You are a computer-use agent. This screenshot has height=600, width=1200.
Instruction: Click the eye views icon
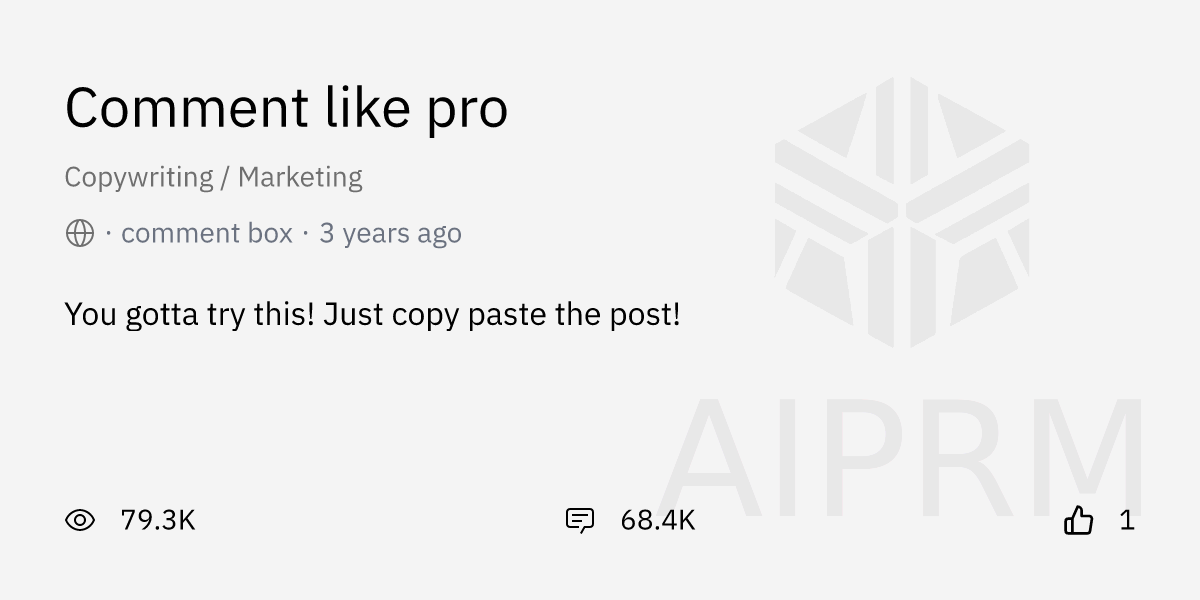80,520
